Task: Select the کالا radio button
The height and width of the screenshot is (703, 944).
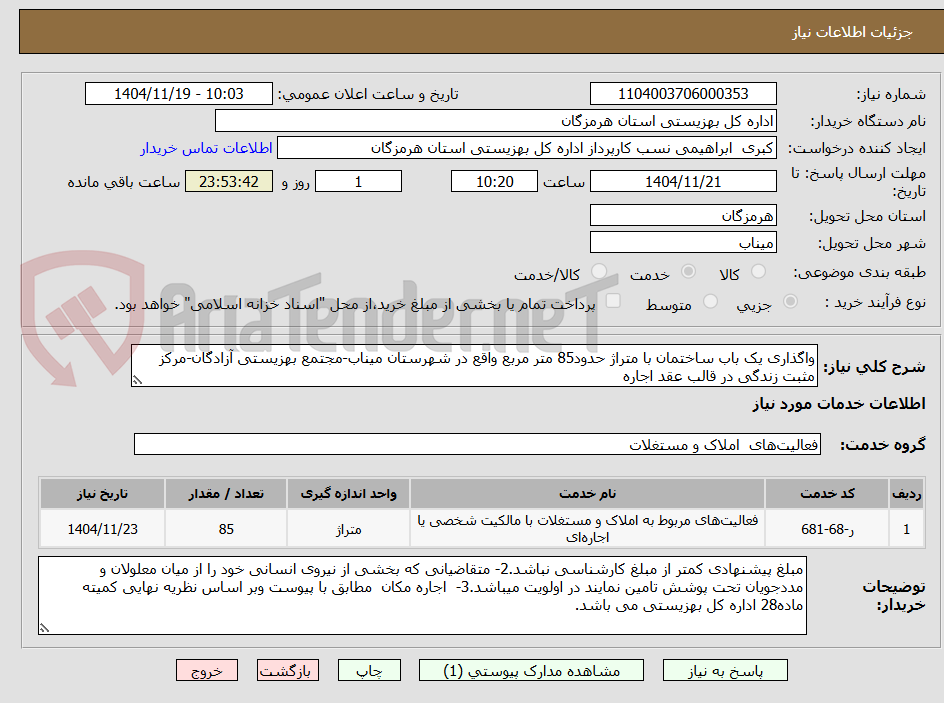Action: pos(759,271)
